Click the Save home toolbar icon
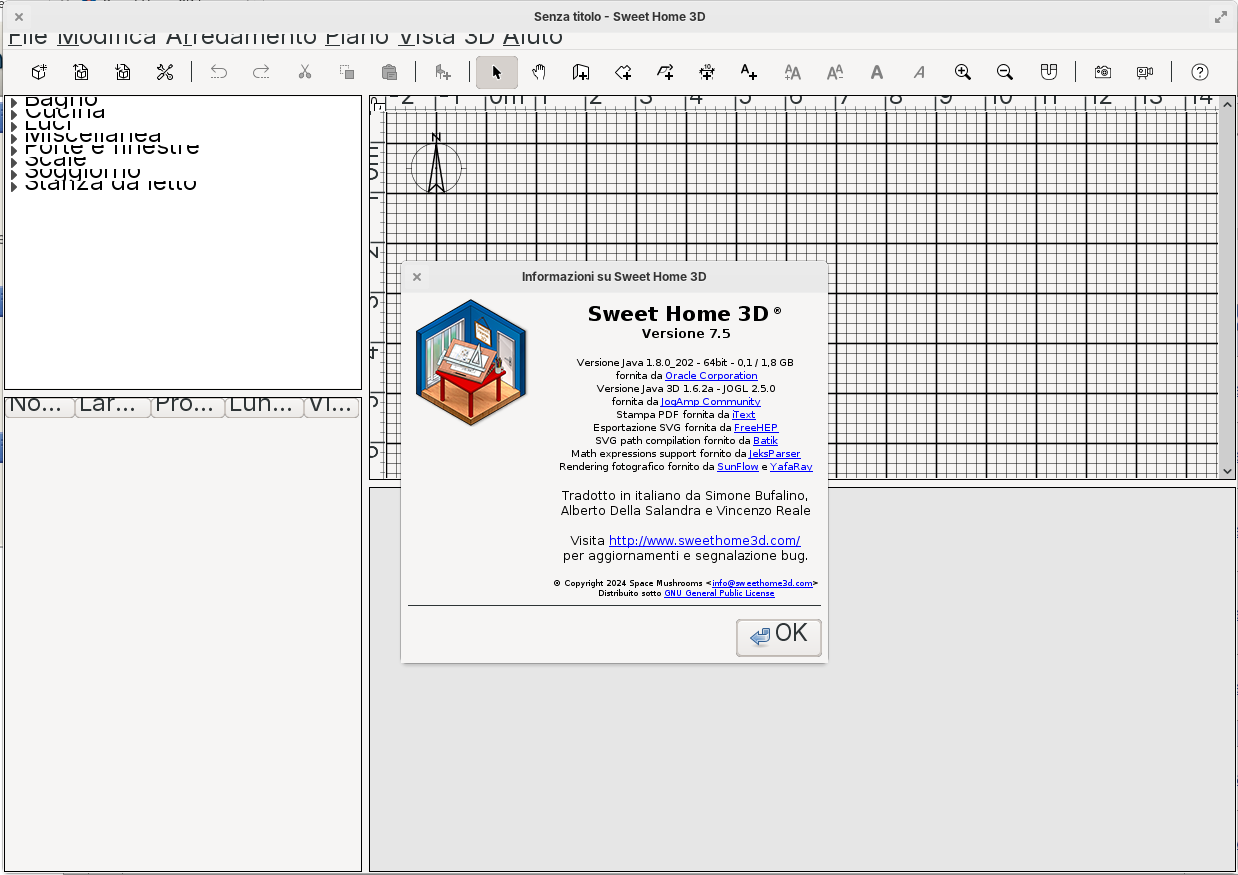1238x875 pixels. [x=123, y=72]
